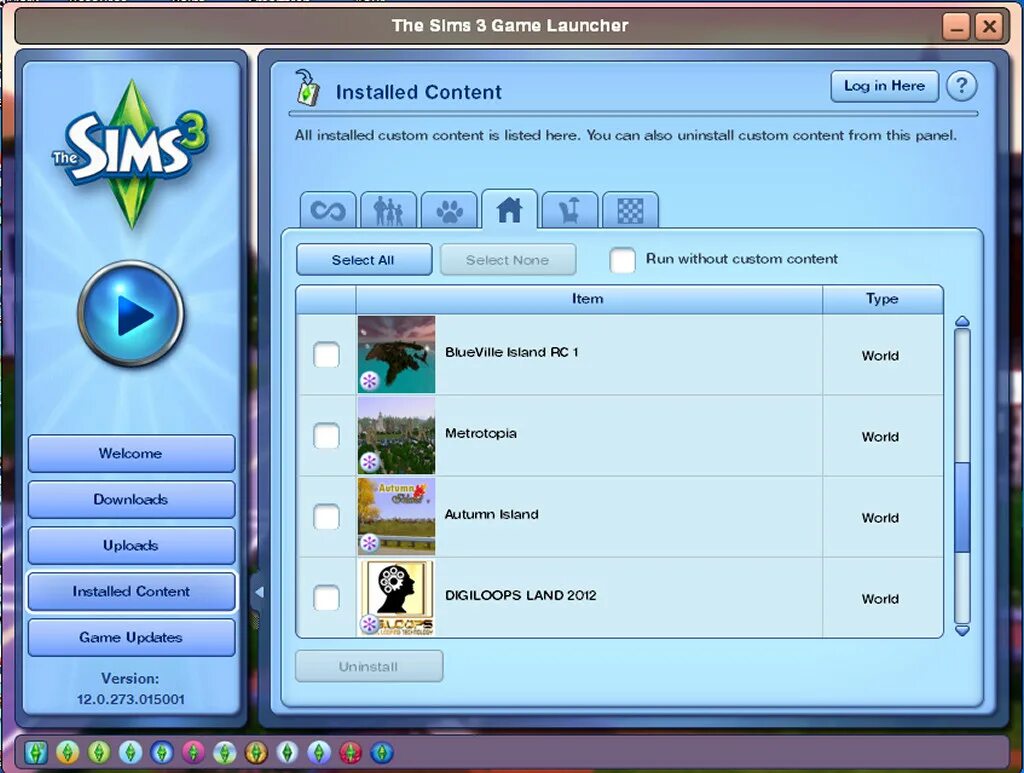Image resolution: width=1024 pixels, height=773 pixels.
Task: Open the Uploads section
Action: click(131, 545)
